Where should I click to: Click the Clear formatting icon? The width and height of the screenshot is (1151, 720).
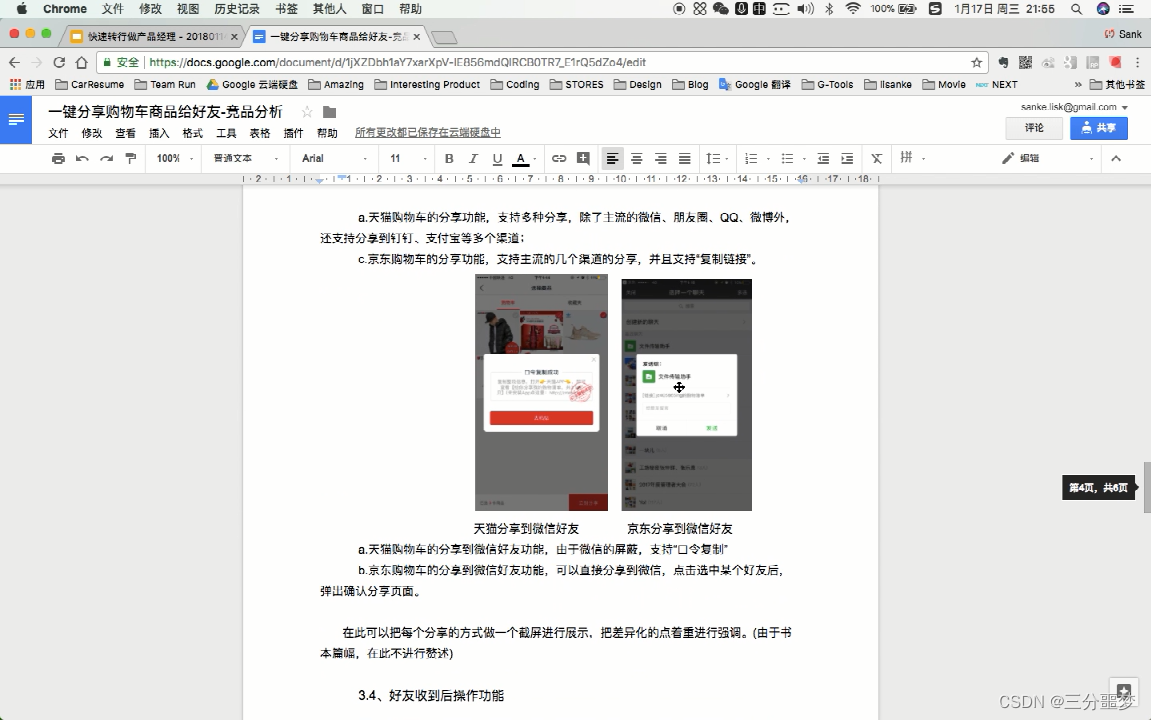(876, 158)
